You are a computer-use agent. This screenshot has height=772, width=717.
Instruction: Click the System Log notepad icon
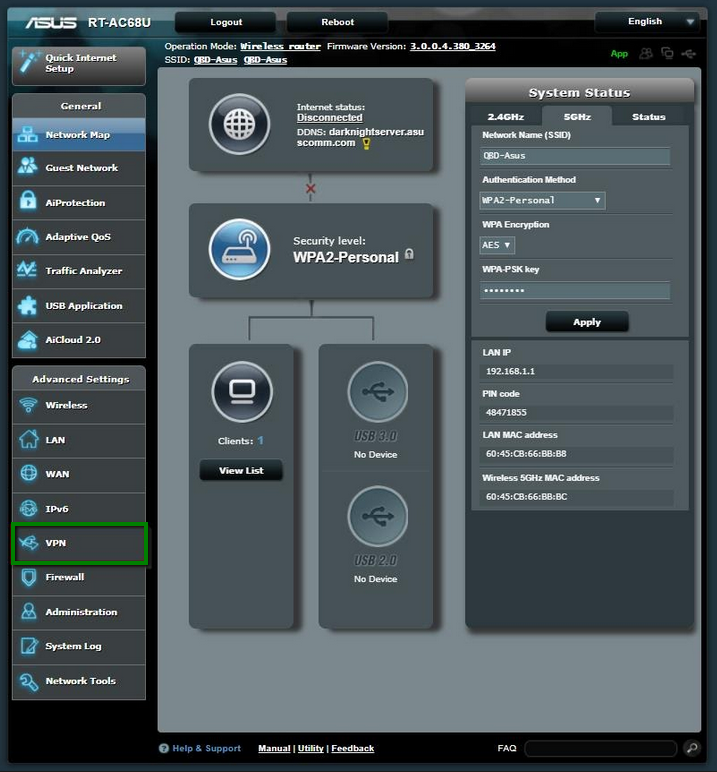(x=29, y=645)
